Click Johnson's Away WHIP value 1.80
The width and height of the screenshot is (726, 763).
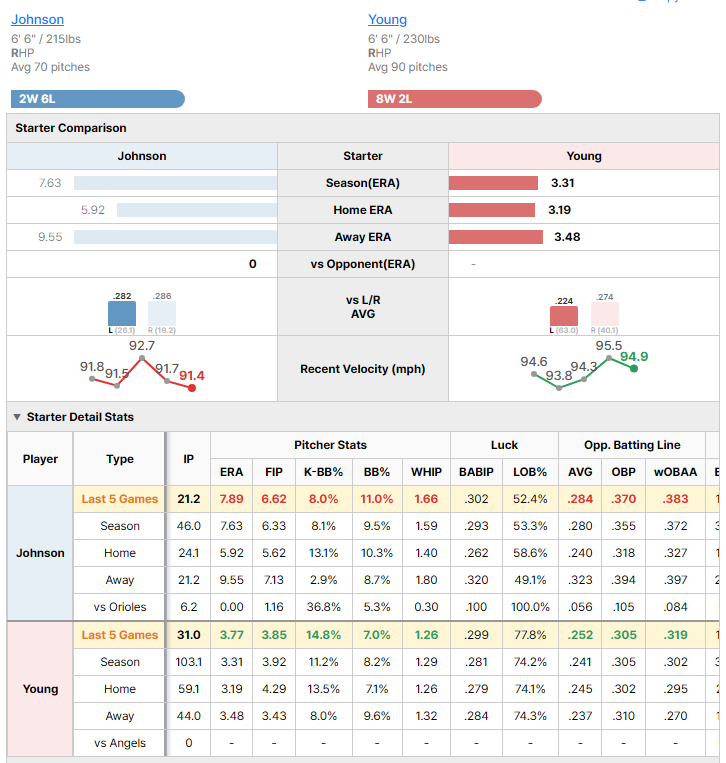[x=426, y=580]
